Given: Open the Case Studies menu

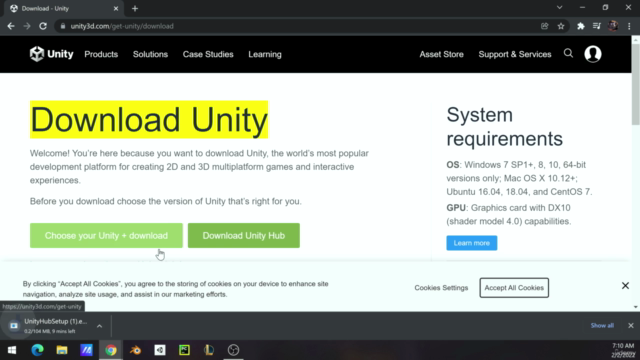Looking at the screenshot, I should click(x=208, y=54).
